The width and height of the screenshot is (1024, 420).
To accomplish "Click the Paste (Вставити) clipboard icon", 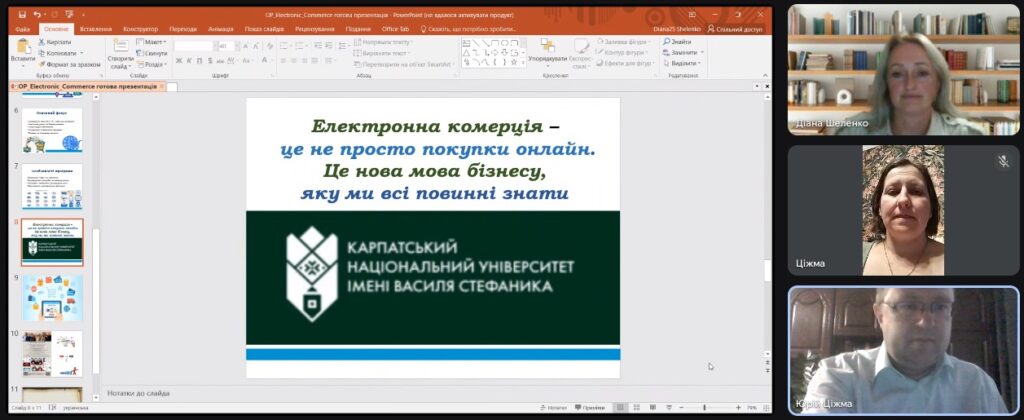I will [x=22, y=50].
